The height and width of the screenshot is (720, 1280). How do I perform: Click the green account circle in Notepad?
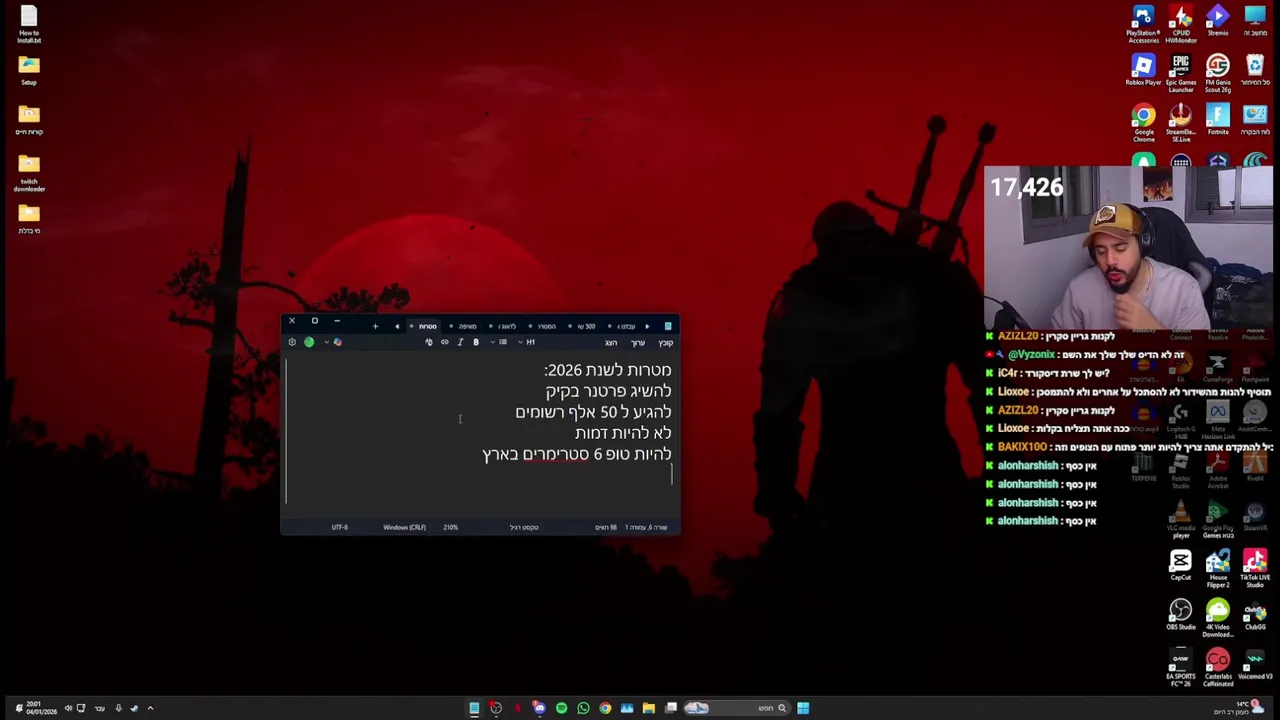[x=309, y=342]
